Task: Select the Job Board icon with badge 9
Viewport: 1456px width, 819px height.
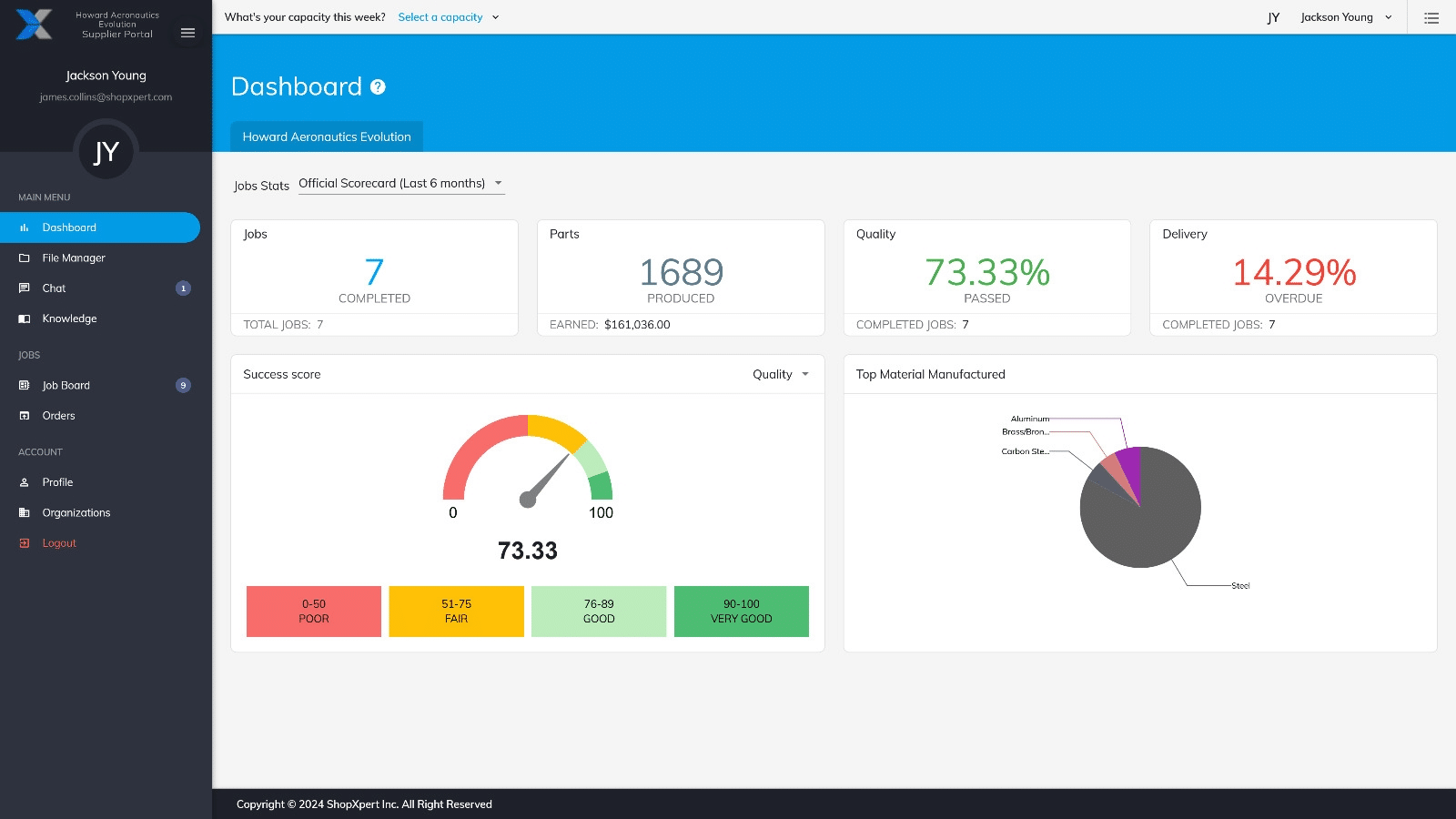Action: point(24,385)
